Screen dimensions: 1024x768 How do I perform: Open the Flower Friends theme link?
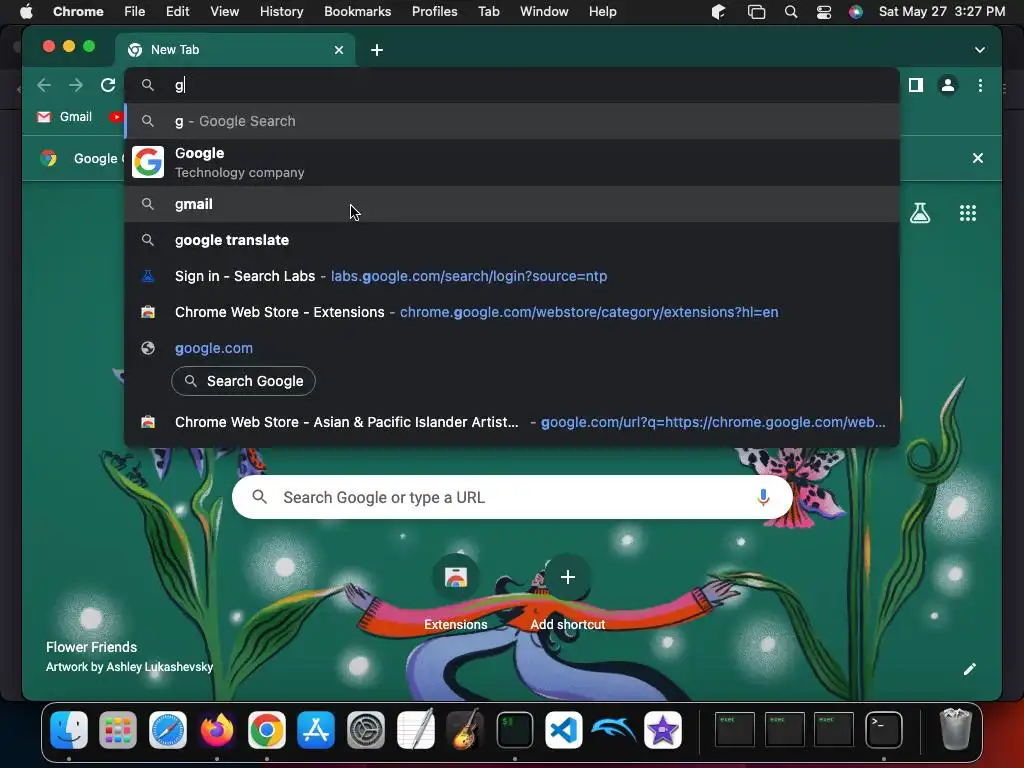[91, 647]
